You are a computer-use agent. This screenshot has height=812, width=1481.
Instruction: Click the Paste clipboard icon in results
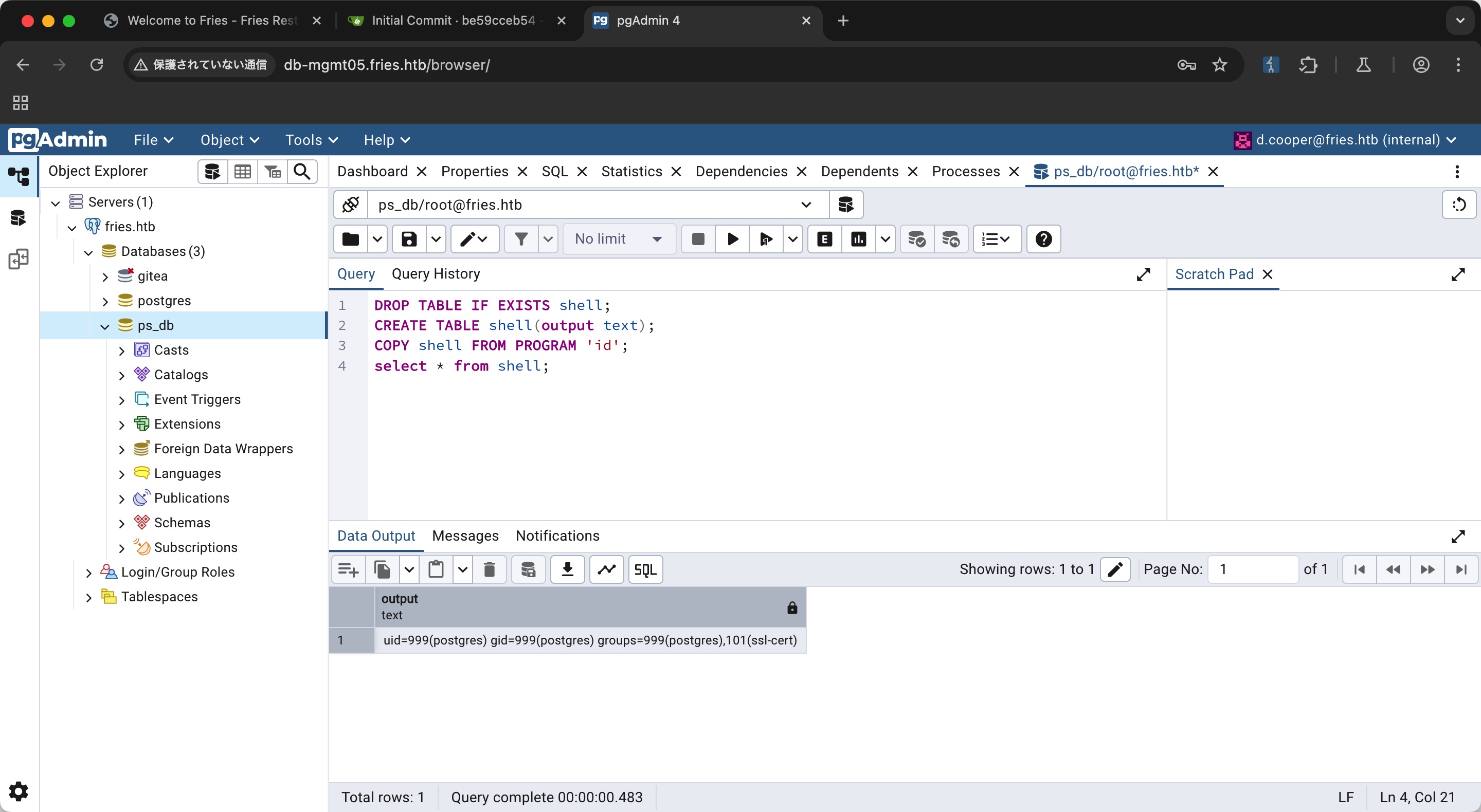click(436, 569)
